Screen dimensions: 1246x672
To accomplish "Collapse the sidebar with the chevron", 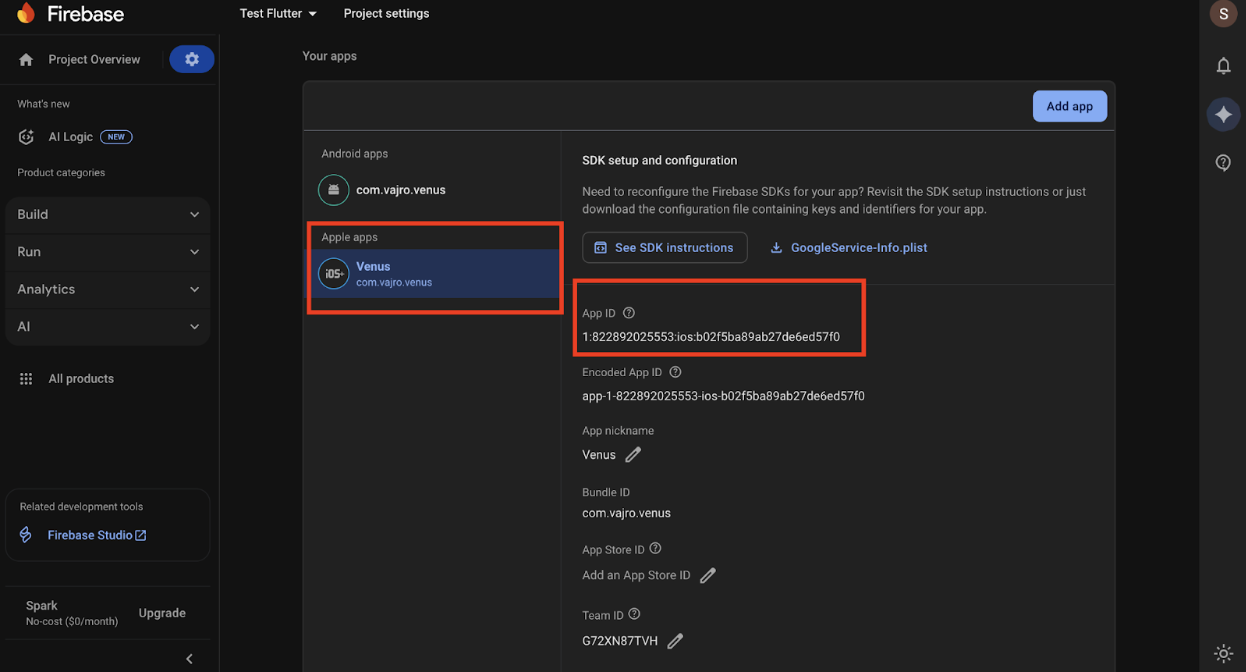I will (189, 658).
